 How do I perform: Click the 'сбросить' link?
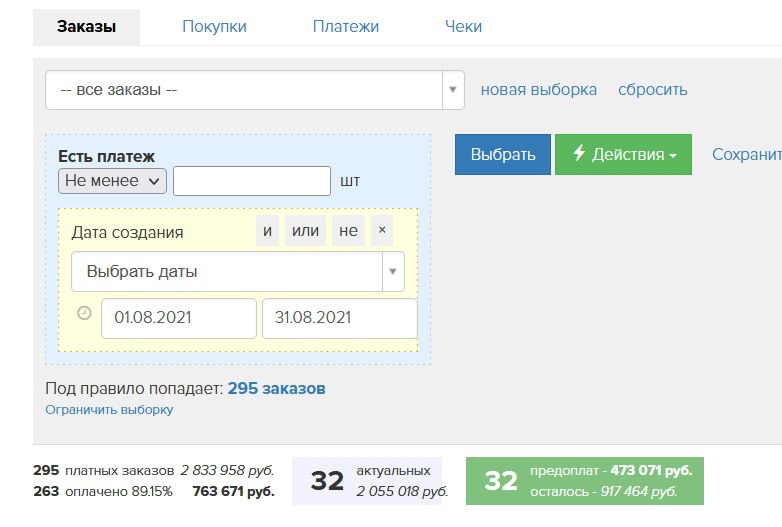point(653,90)
